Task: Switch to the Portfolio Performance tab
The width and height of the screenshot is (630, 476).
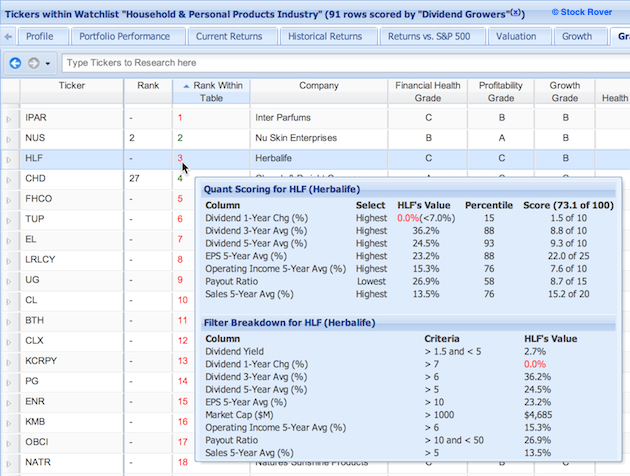Action: (128, 36)
